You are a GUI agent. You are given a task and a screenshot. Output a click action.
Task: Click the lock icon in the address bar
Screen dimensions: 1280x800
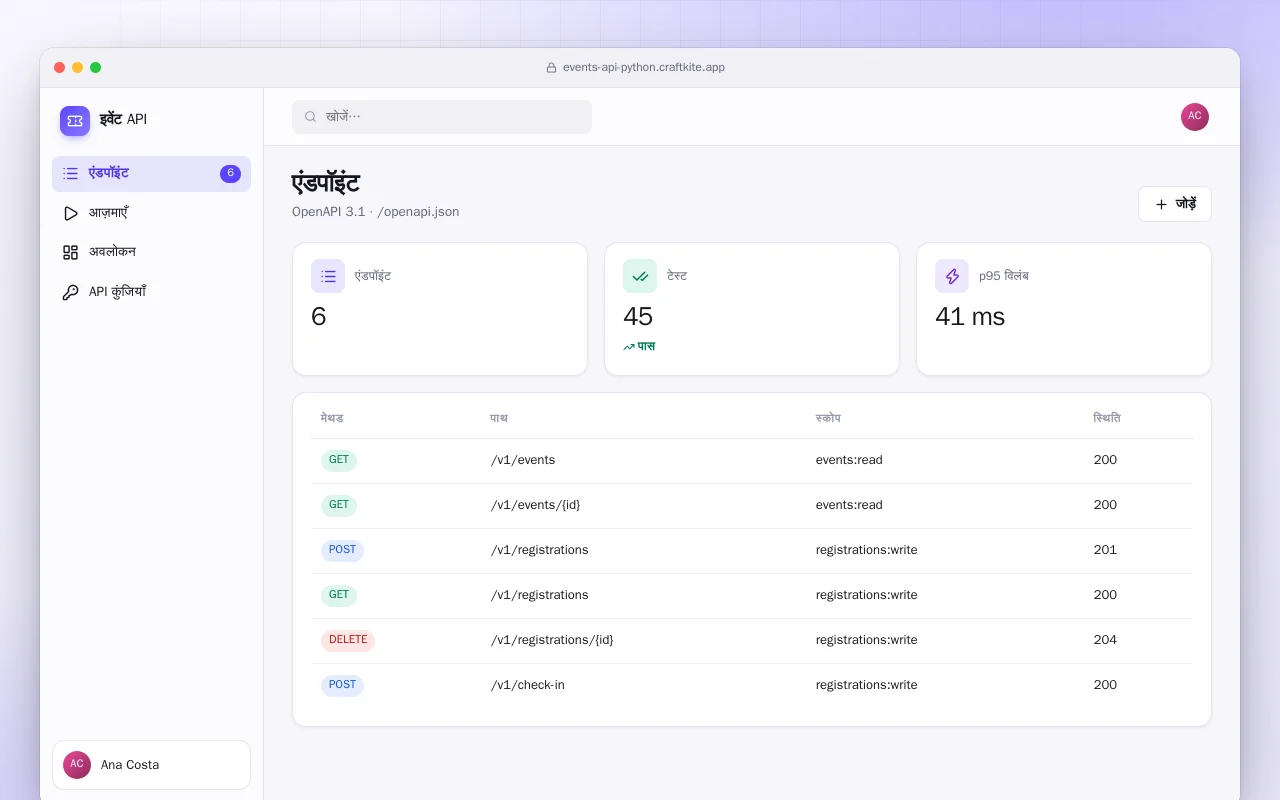pyautogui.click(x=551, y=68)
